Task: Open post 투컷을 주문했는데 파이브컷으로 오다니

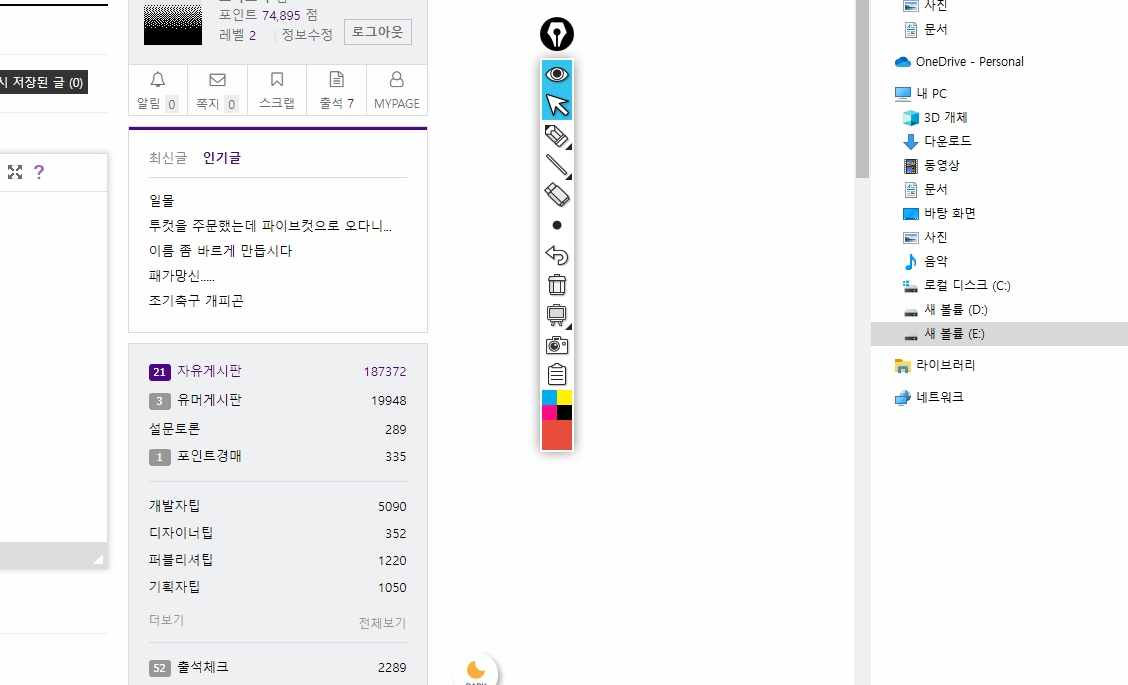Action: [x=270, y=226]
